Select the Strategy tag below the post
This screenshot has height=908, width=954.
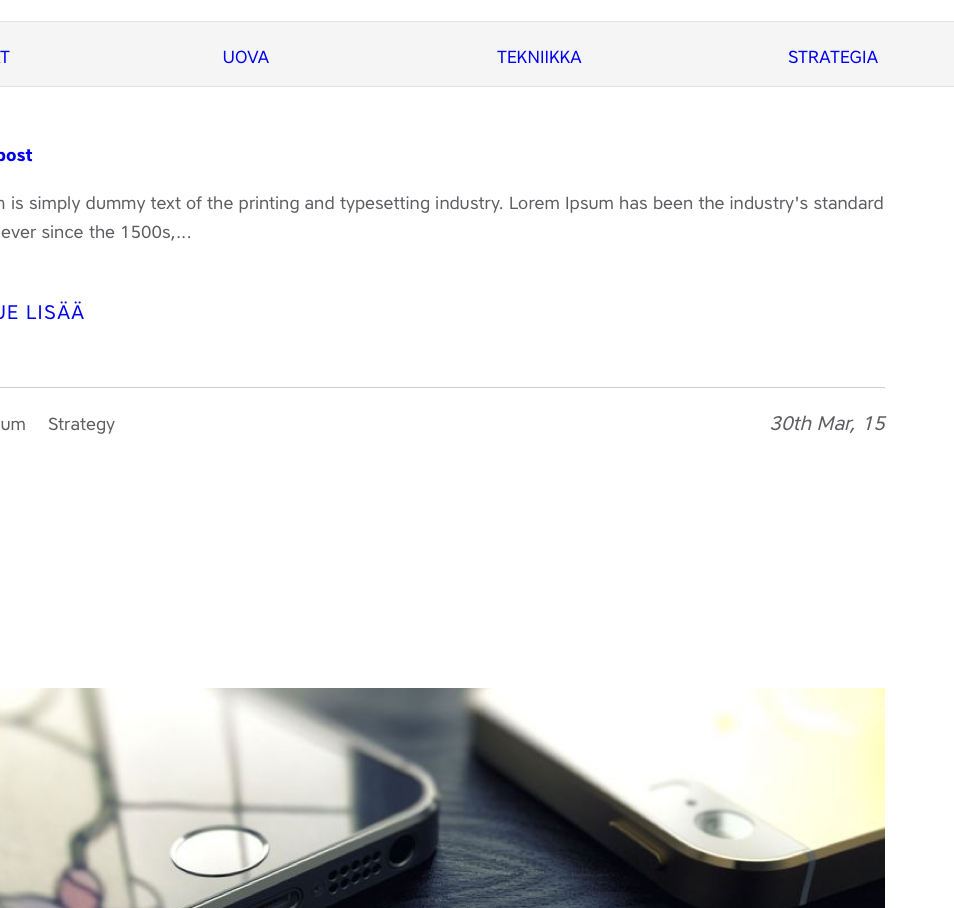[x=82, y=424]
